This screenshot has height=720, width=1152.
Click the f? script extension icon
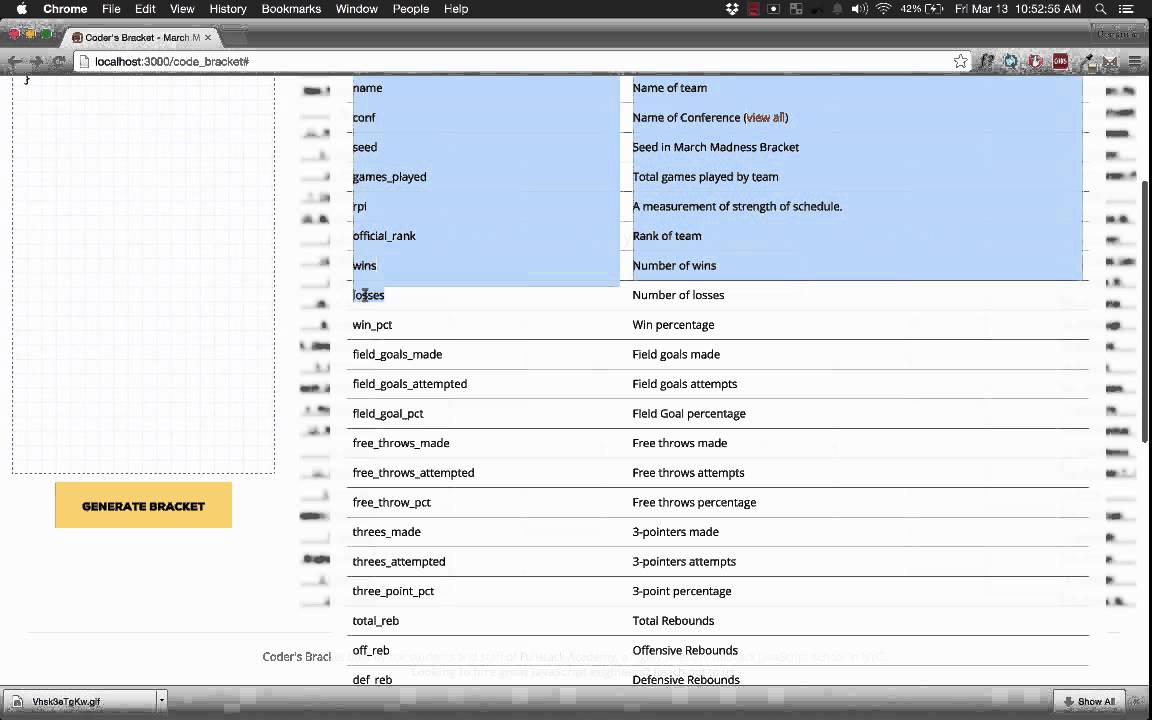point(987,62)
